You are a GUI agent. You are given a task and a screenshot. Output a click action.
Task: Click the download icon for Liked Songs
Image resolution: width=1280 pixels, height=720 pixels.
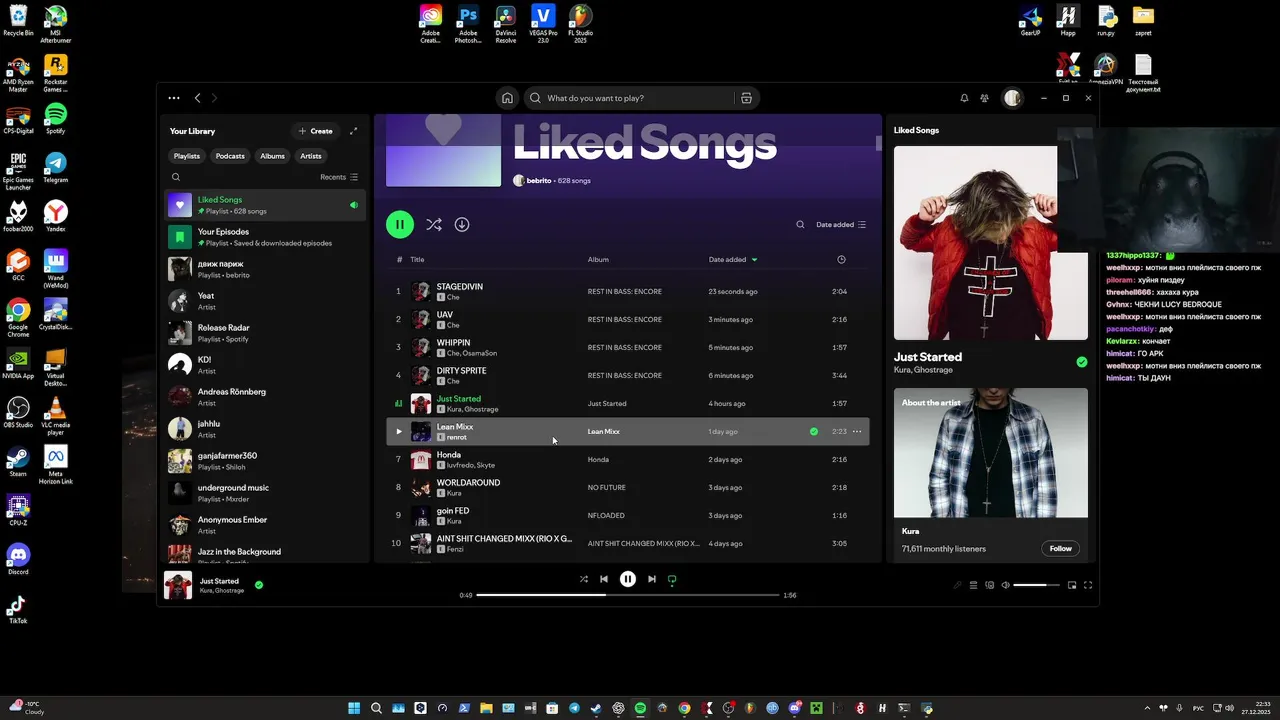pyautogui.click(x=462, y=224)
